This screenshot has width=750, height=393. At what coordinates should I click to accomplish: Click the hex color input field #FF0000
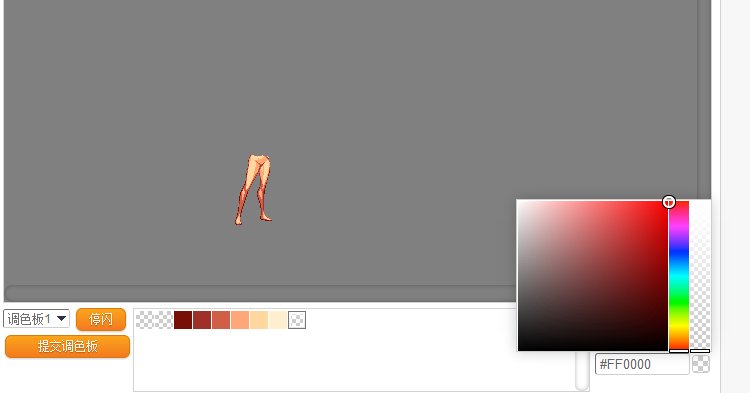[642, 364]
